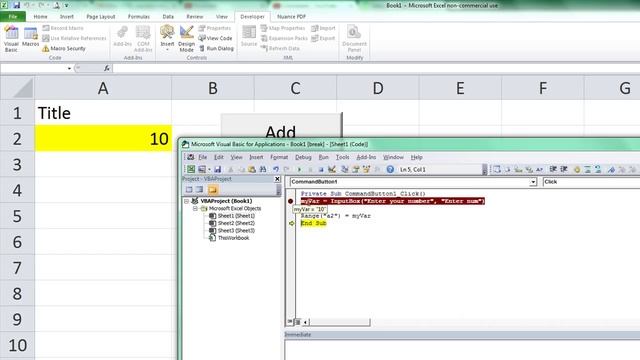Collapse the VBAProject (Book1) tree node
Screen dimensions: 640x360
click(187, 201)
